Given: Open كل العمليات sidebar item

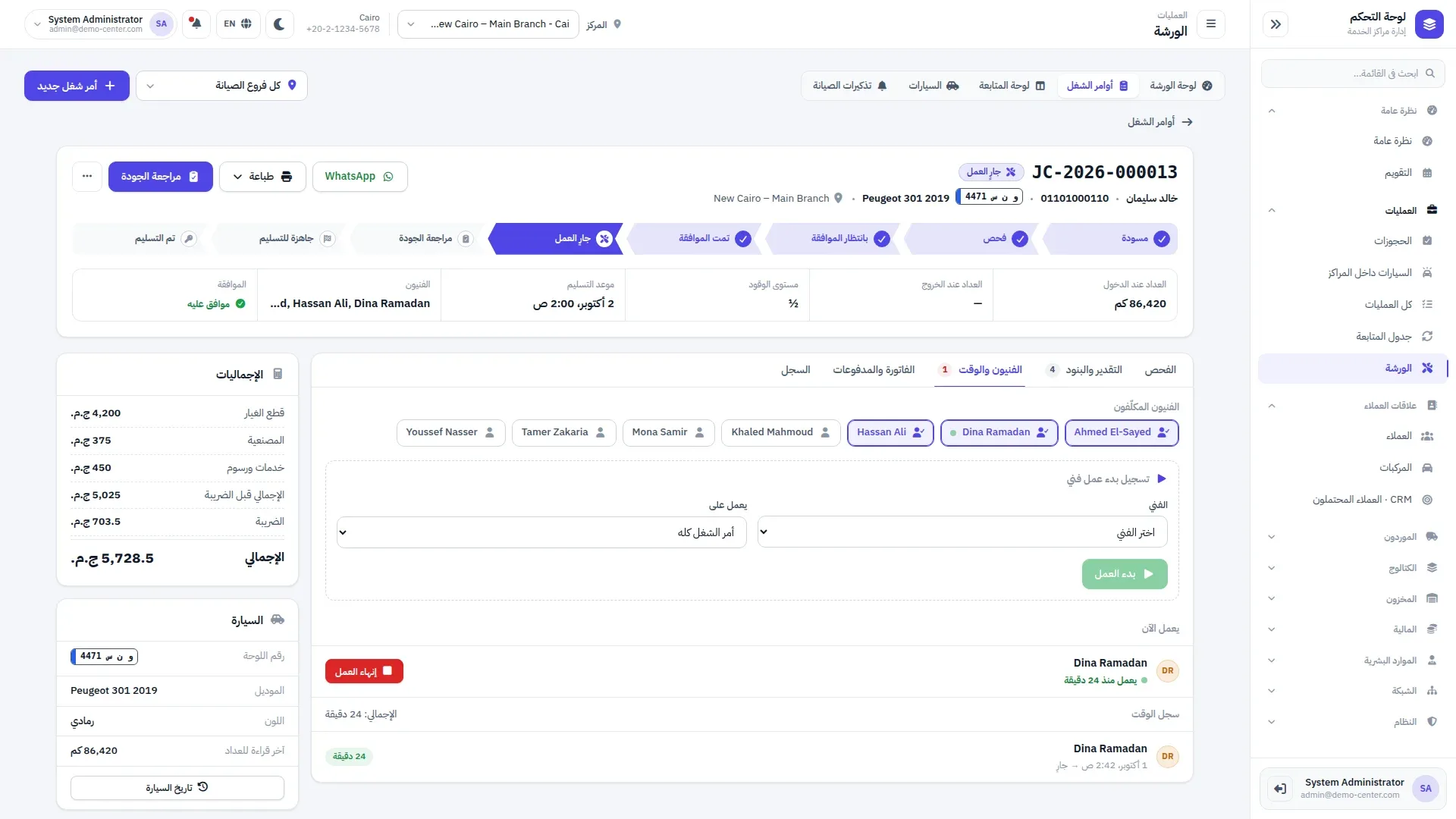Looking at the screenshot, I should 1354,305.
